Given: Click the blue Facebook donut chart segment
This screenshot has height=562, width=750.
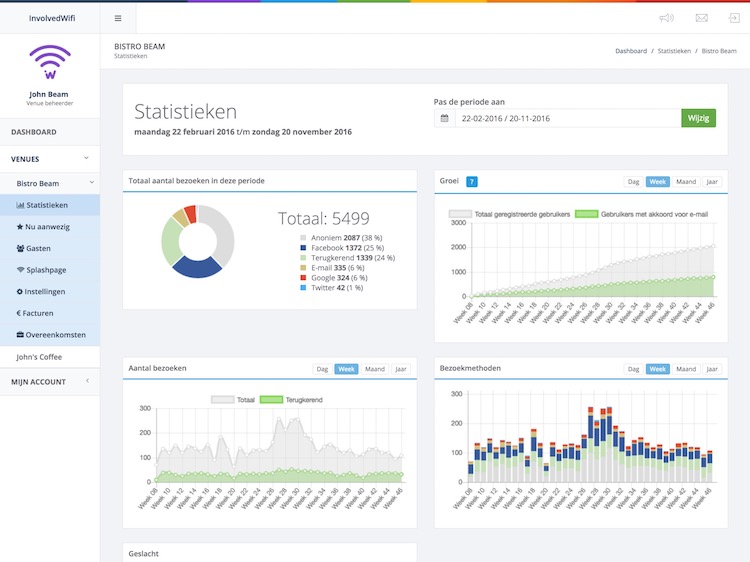Looking at the screenshot, I should pyautogui.click(x=196, y=265).
